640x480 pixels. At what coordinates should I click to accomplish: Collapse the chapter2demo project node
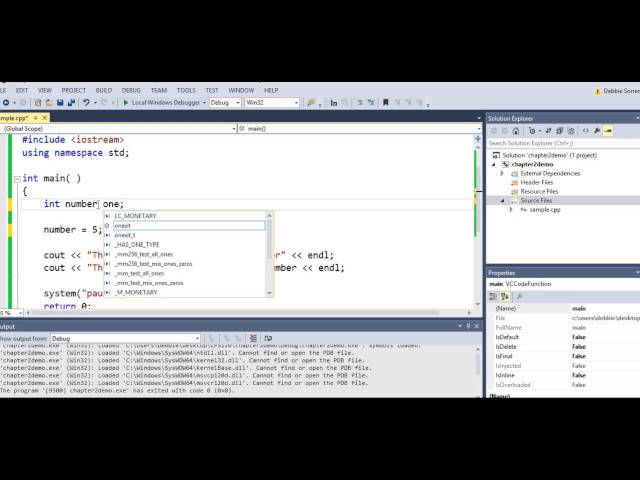coord(494,164)
